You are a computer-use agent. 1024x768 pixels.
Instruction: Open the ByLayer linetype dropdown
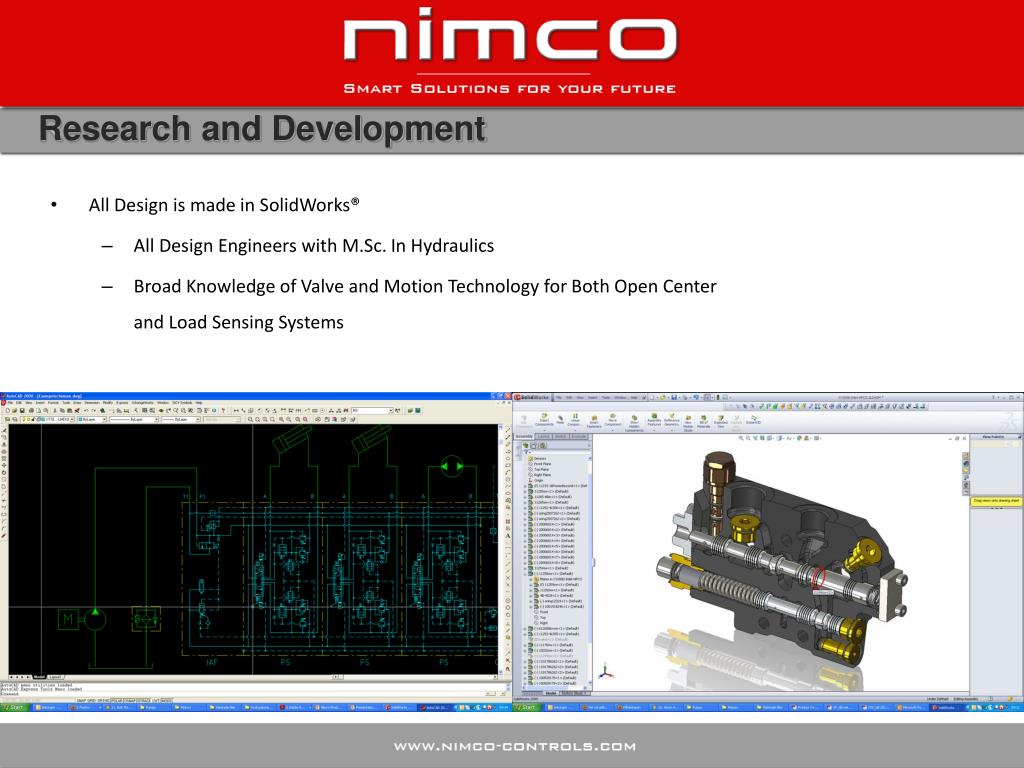(134, 419)
